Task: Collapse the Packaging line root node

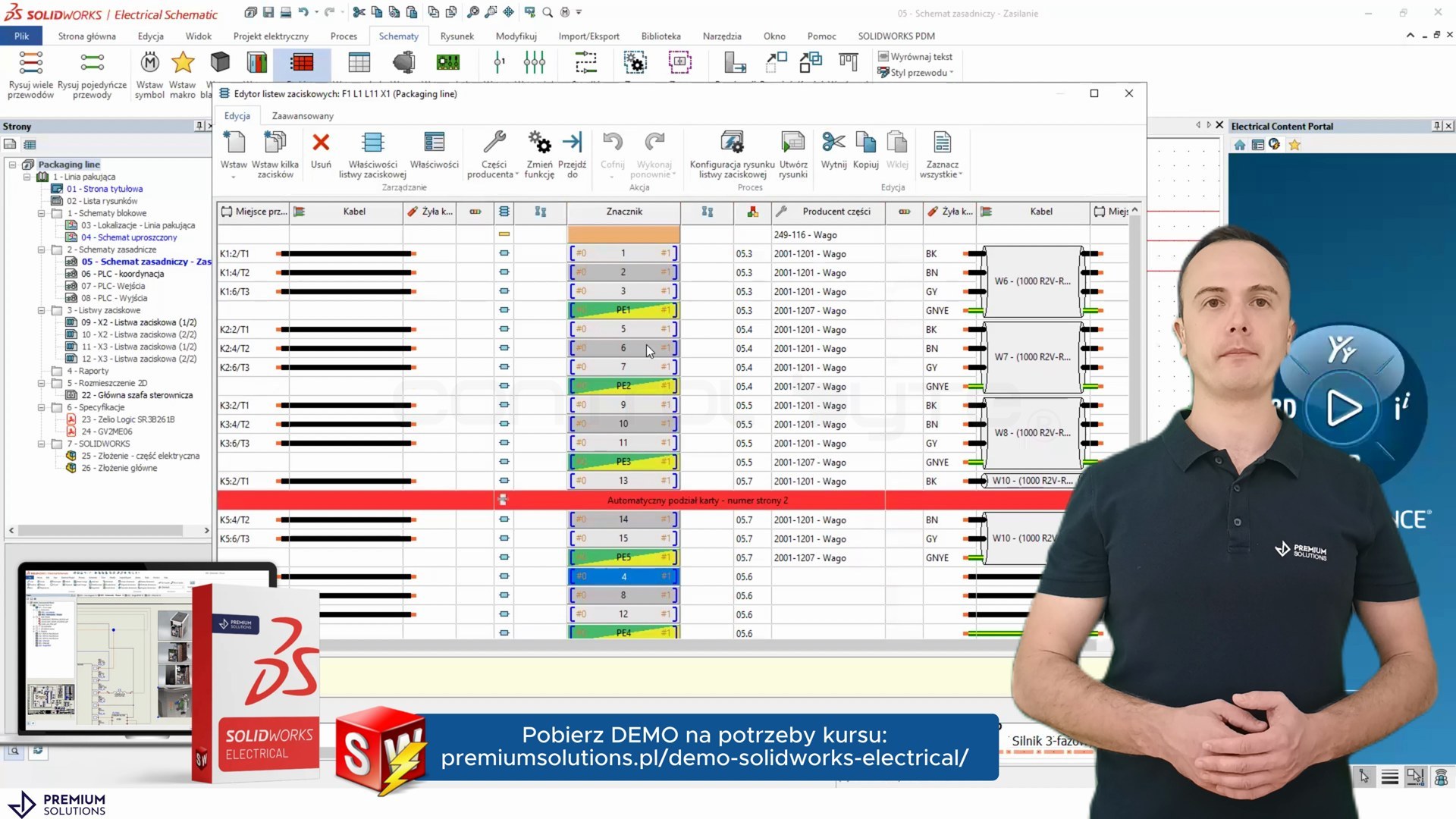Action: (13, 165)
